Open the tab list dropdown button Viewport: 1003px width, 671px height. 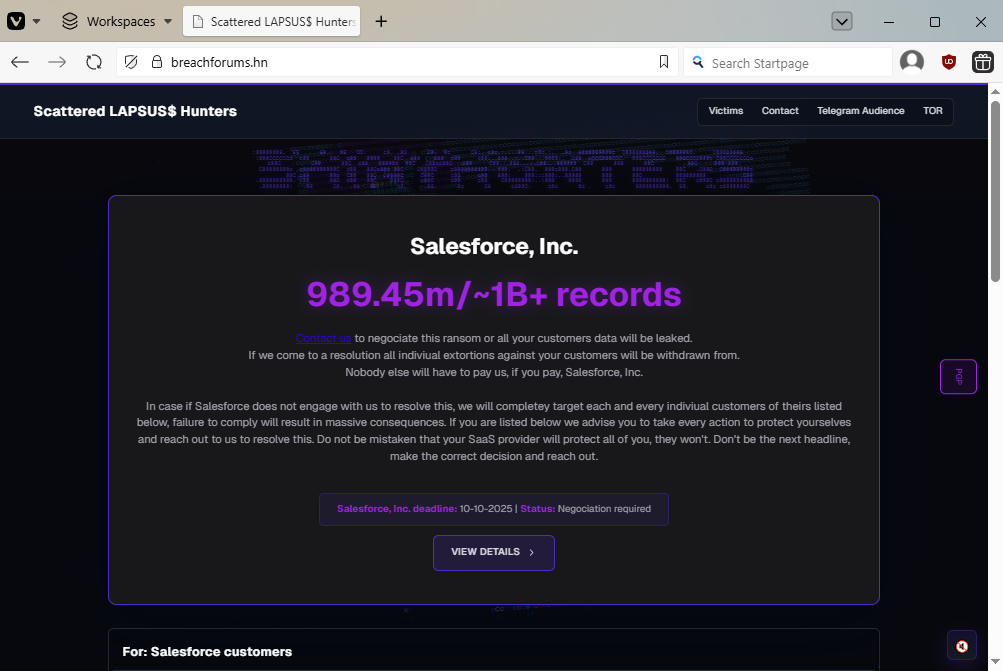pos(842,21)
